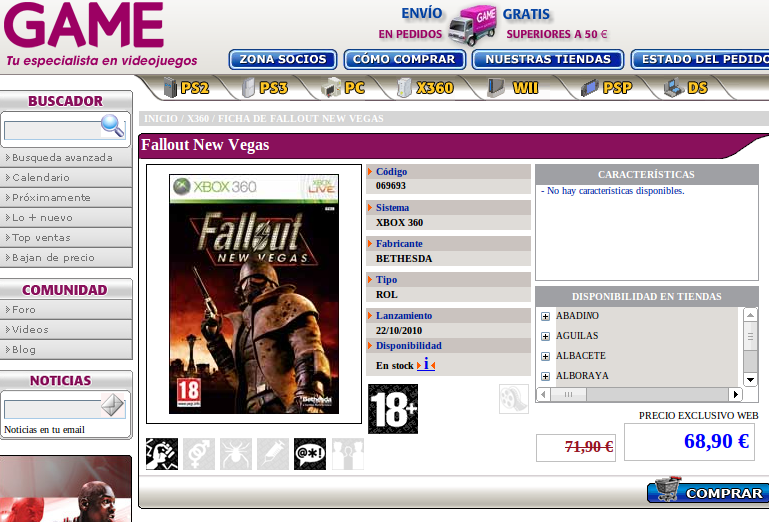Open the Top ventas link
The height and width of the screenshot is (522, 769).
[66, 237]
